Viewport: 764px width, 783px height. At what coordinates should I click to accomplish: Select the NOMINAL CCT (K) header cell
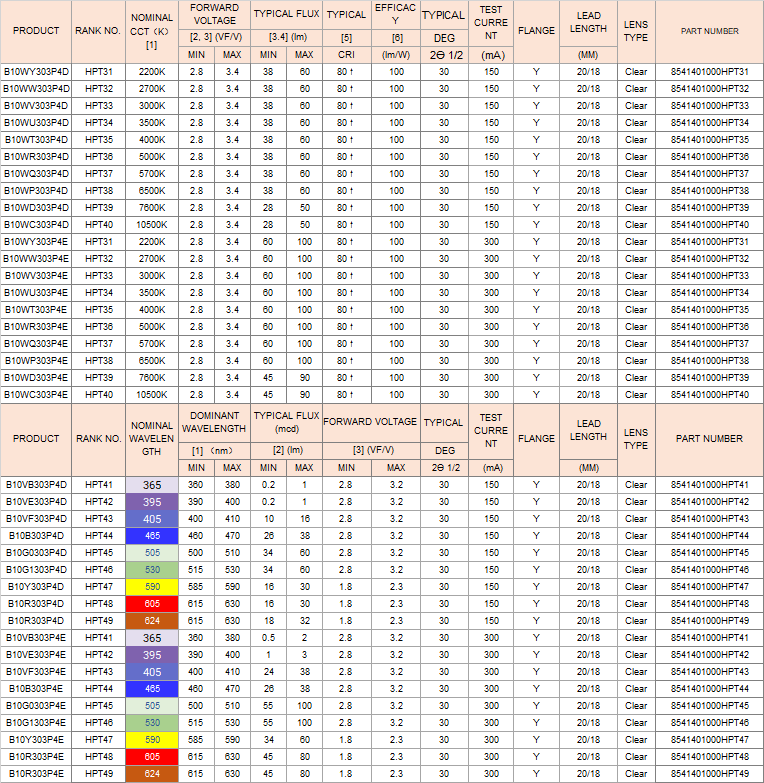point(152,31)
